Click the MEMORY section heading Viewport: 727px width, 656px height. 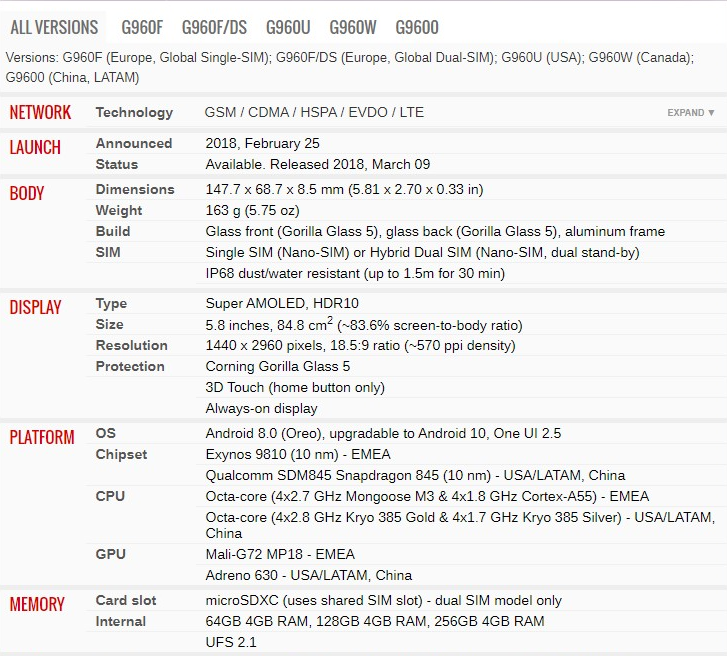[x=37, y=604]
